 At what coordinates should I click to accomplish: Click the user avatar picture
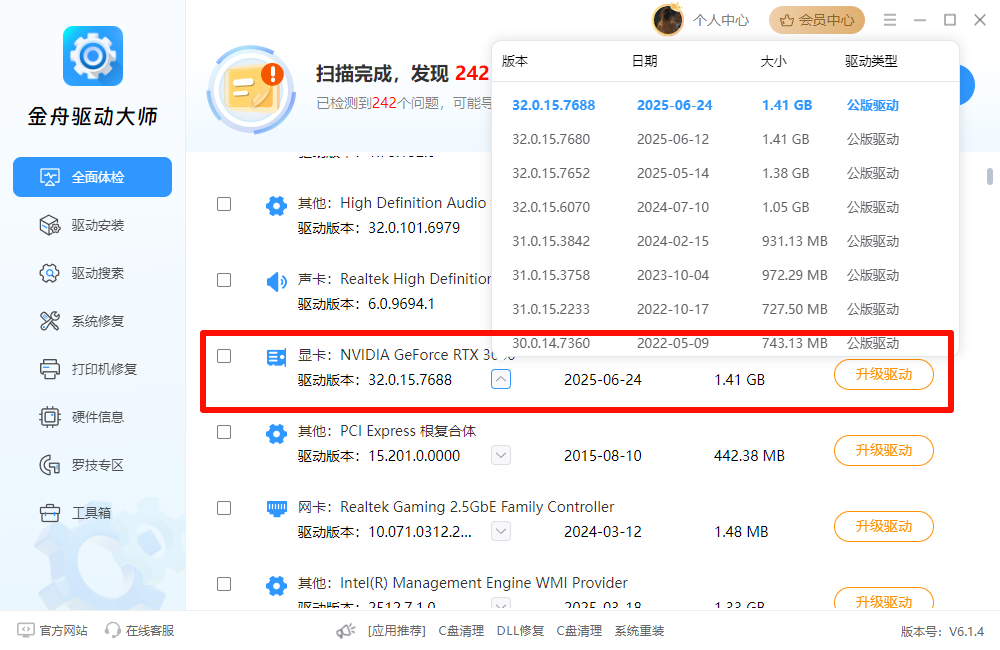point(668,20)
